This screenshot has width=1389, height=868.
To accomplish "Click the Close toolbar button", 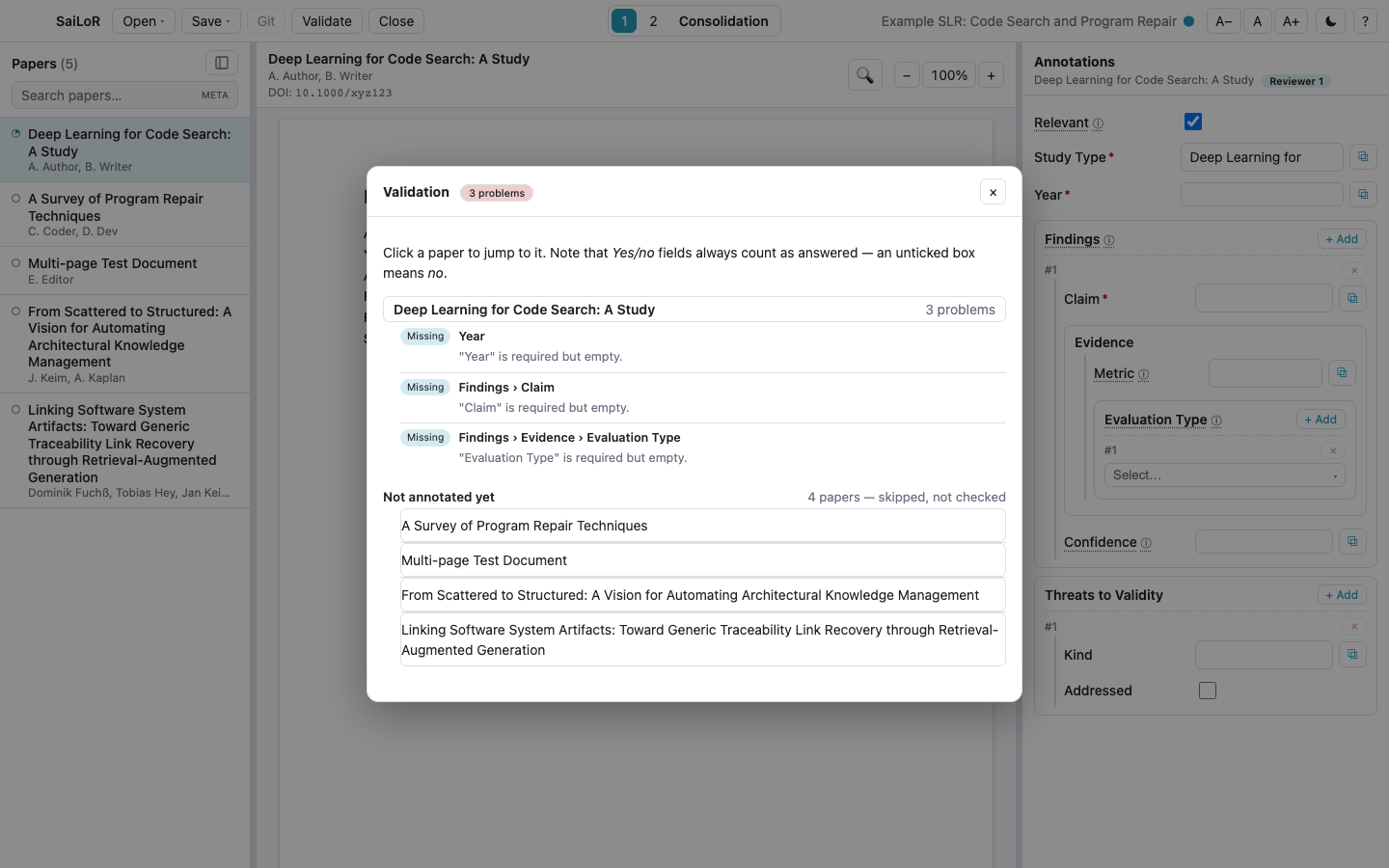I will (396, 21).
